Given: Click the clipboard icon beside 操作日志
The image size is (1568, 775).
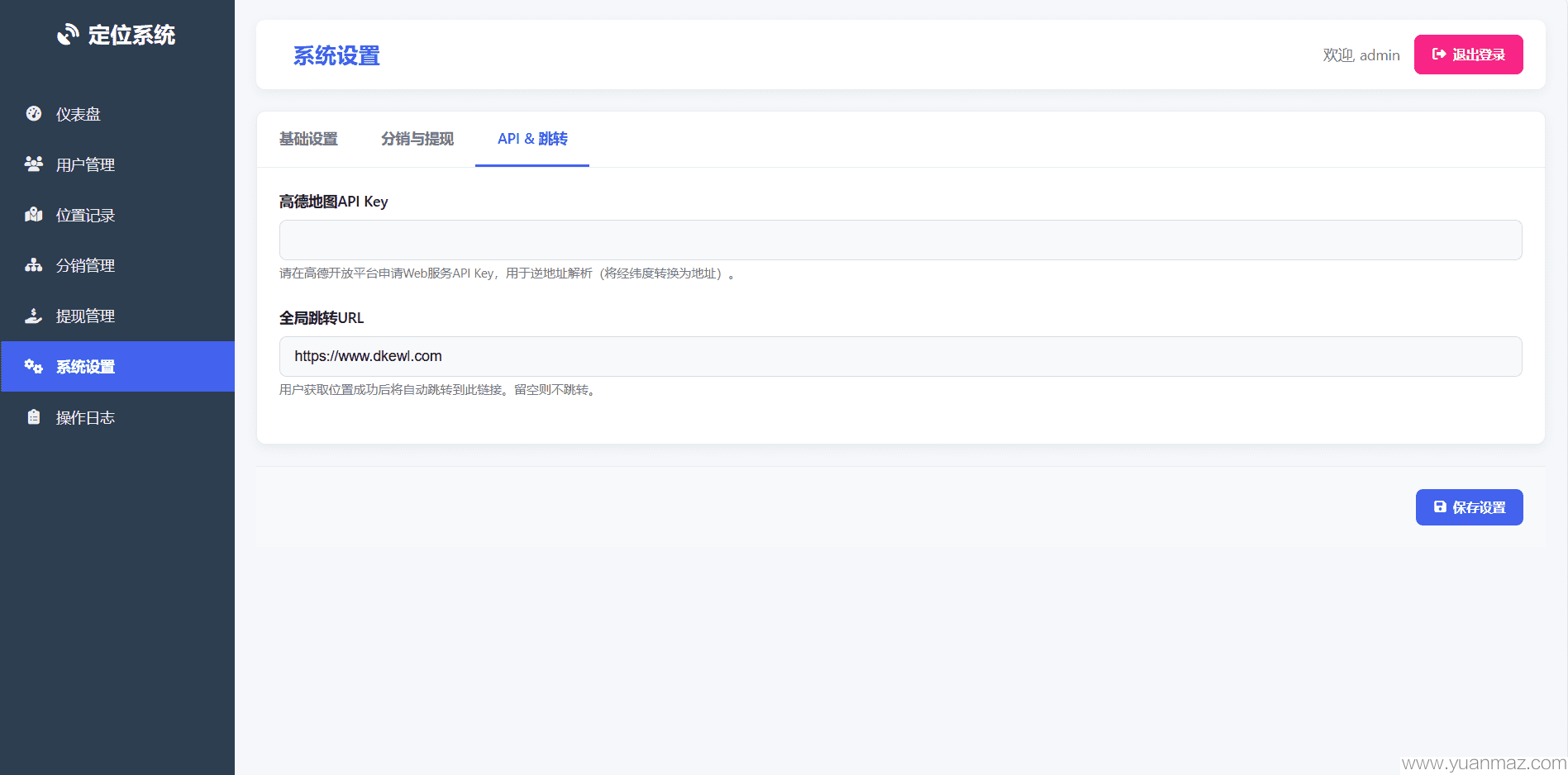Looking at the screenshot, I should pyautogui.click(x=34, y=417).
